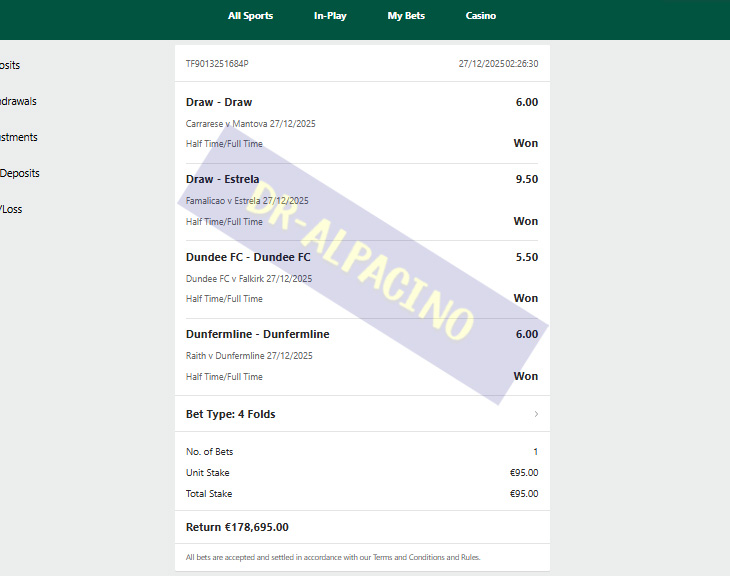Click the Famalicao v Estrela match line
Viewport: 730px width, 576px height.
247,201
